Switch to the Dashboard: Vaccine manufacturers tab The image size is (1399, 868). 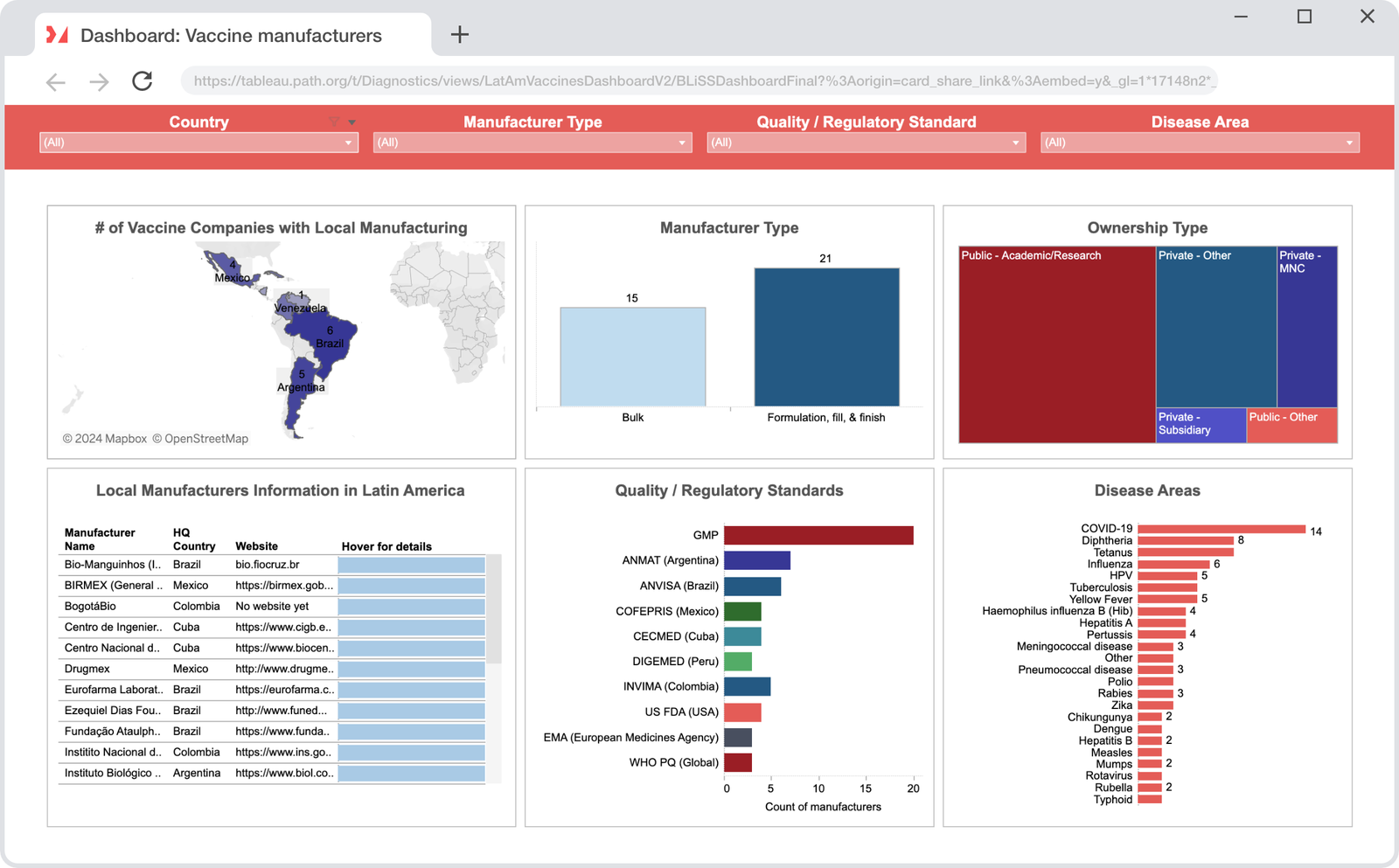(231, 35)
